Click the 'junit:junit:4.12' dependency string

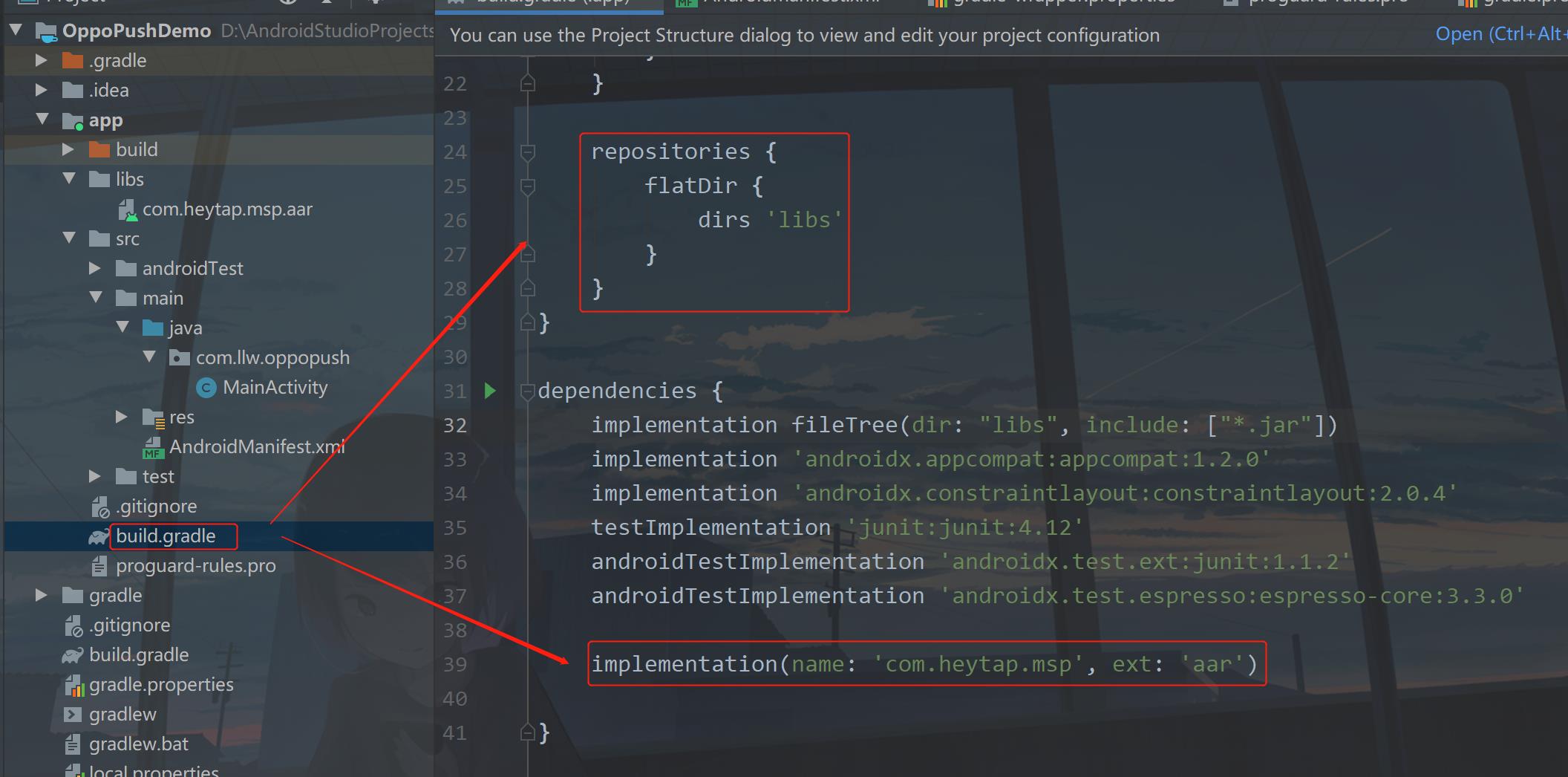click(965, 527)
